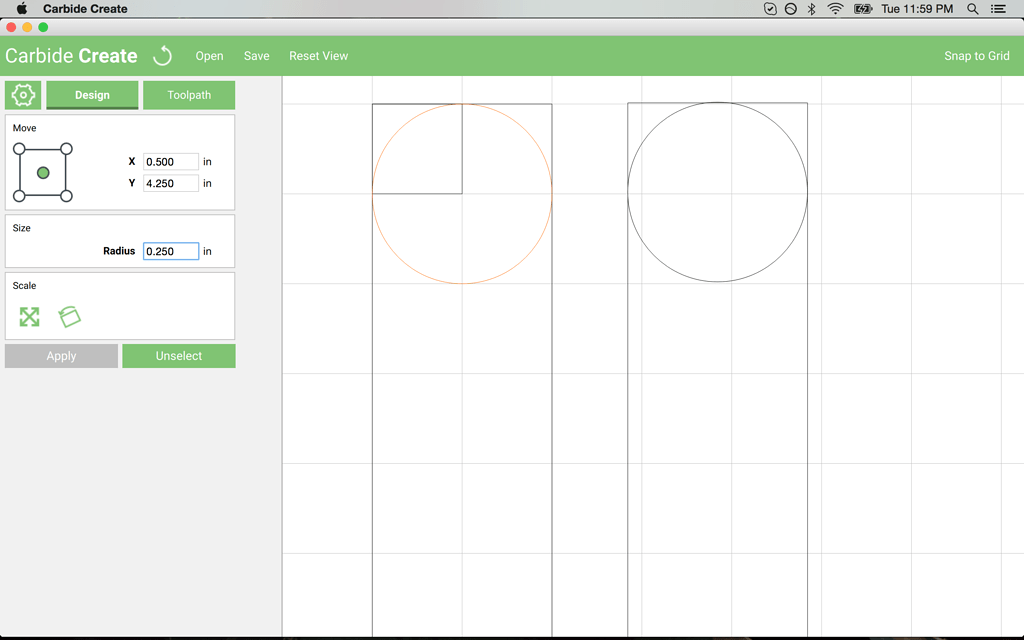Click the undo arrow icon in header
This screenshot has height=640, width=1024.
[163, 56]
